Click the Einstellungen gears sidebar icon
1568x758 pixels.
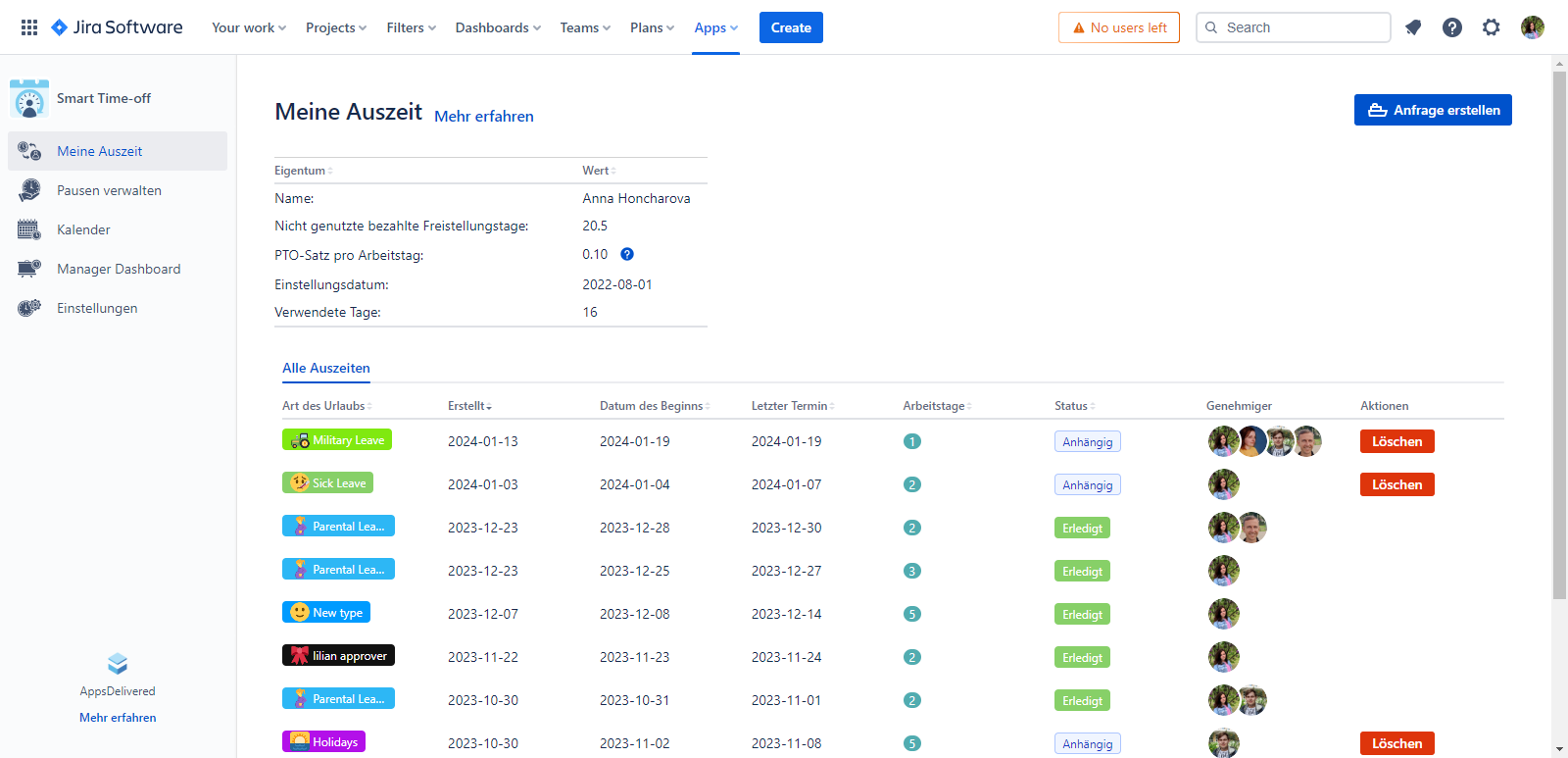click(x=29, y=308)
